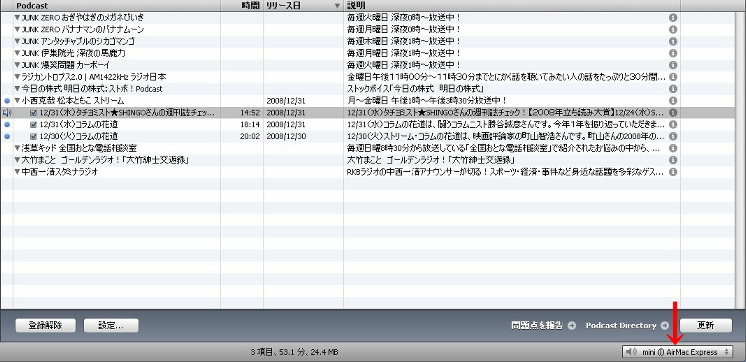The height and width of the screenshot is (362, 746).
Task: Click the 更新 refresh button
Action: tap(706, 325)
